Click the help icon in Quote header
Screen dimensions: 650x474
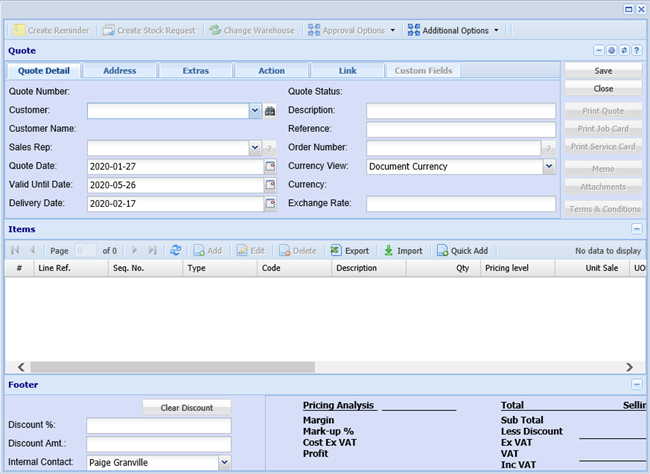(637, 49)
